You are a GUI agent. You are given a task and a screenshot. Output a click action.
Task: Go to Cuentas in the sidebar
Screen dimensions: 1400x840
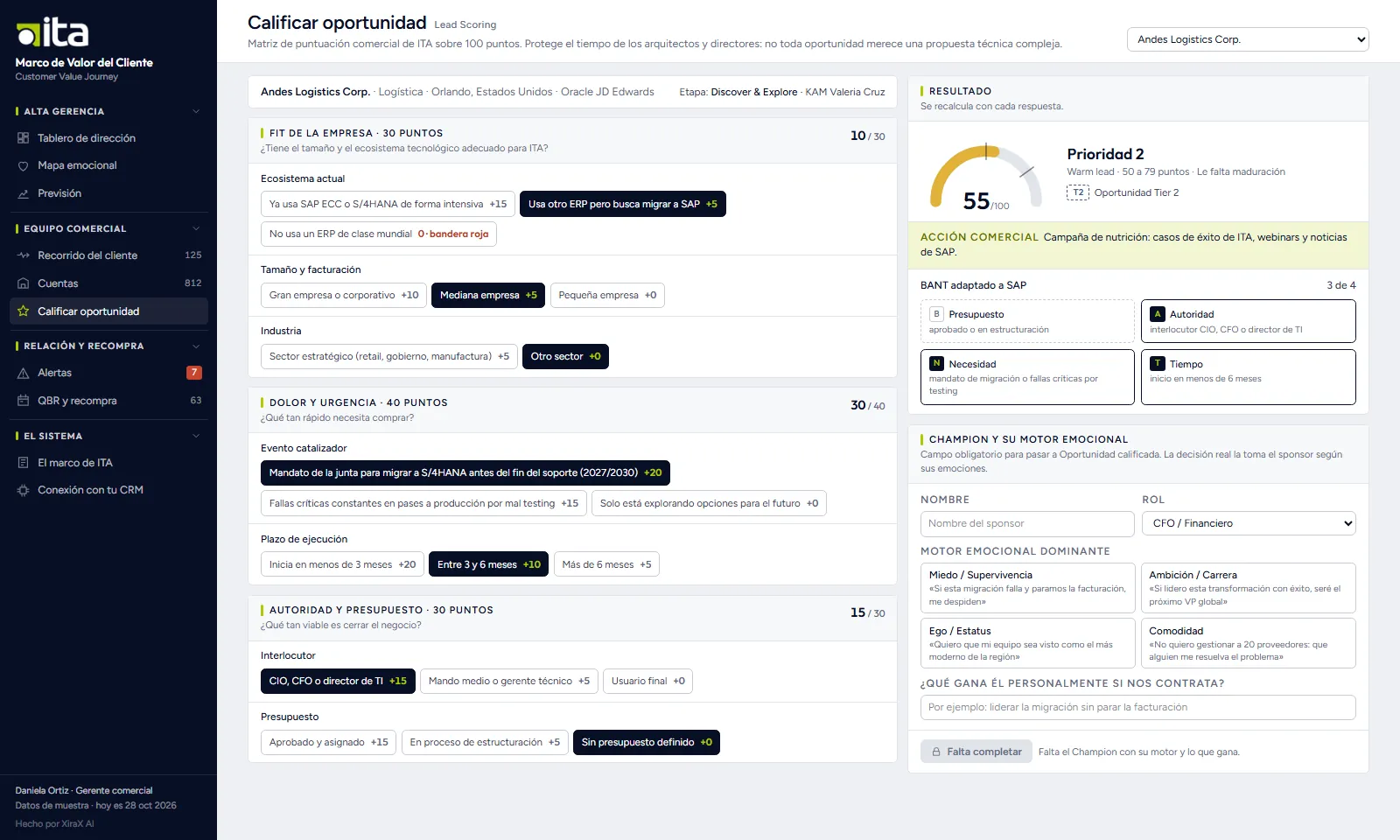click(108, 283)
